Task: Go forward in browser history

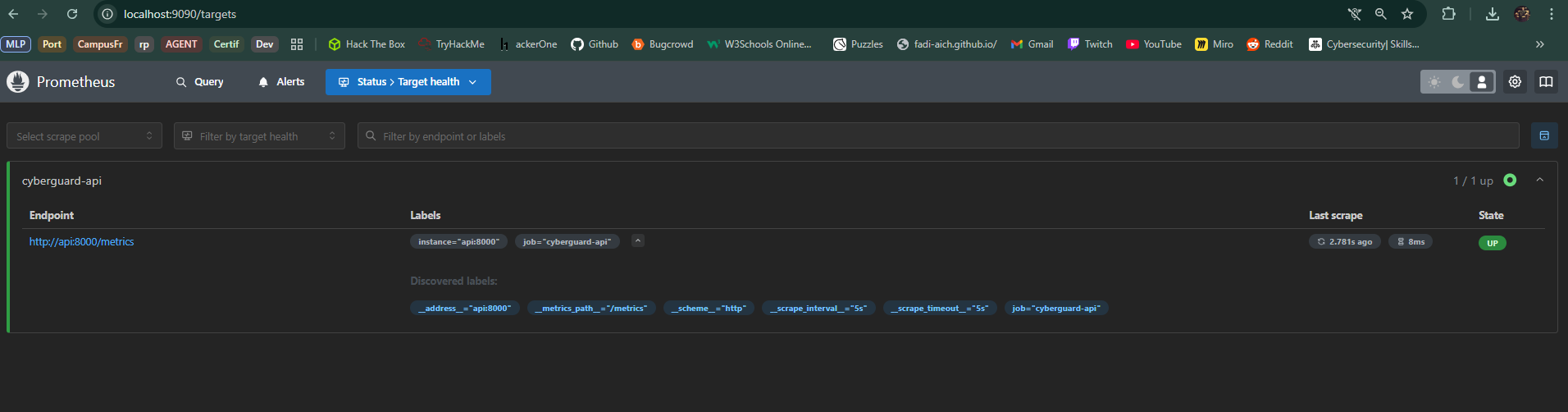Action: click(x=43, y=14)
